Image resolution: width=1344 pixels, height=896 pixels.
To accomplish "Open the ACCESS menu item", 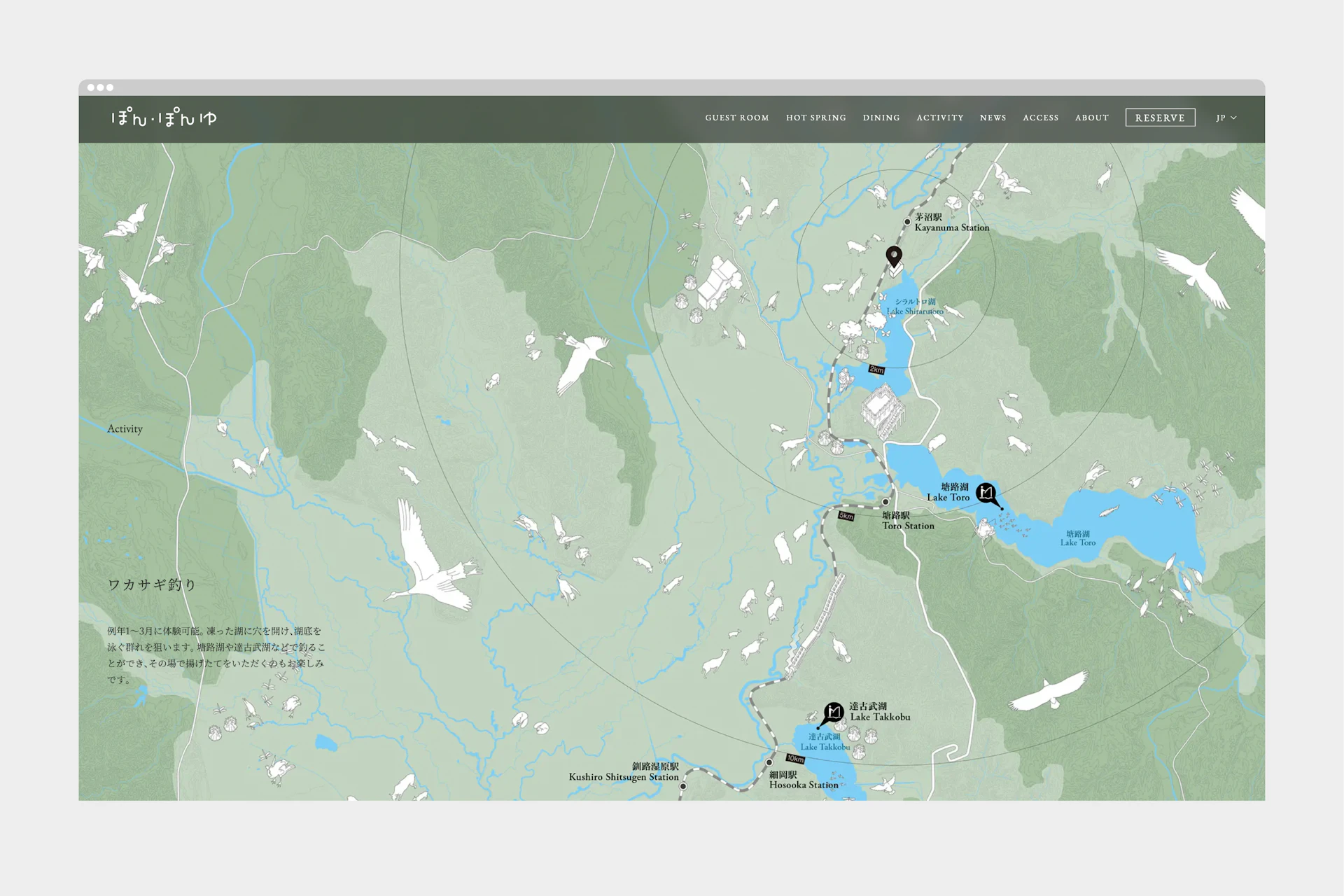I will (1041, 118).
